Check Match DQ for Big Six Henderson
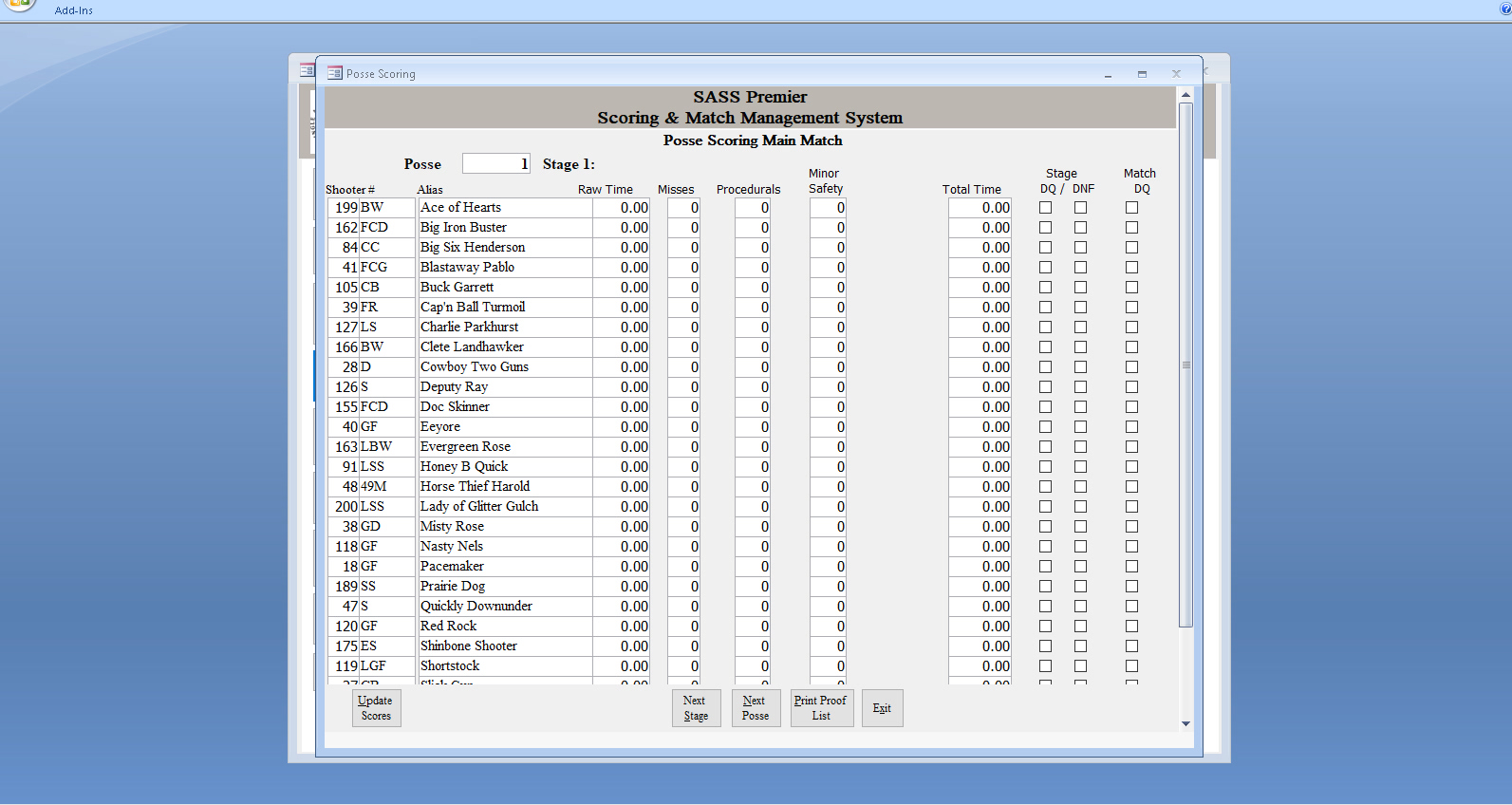 click(x=1131, y=248)
